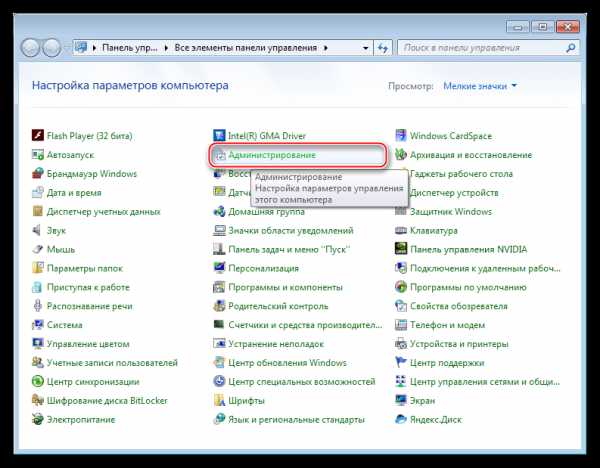
Task: Open the Учетные записи пользователей icon
Action: (x=38, y=362)
